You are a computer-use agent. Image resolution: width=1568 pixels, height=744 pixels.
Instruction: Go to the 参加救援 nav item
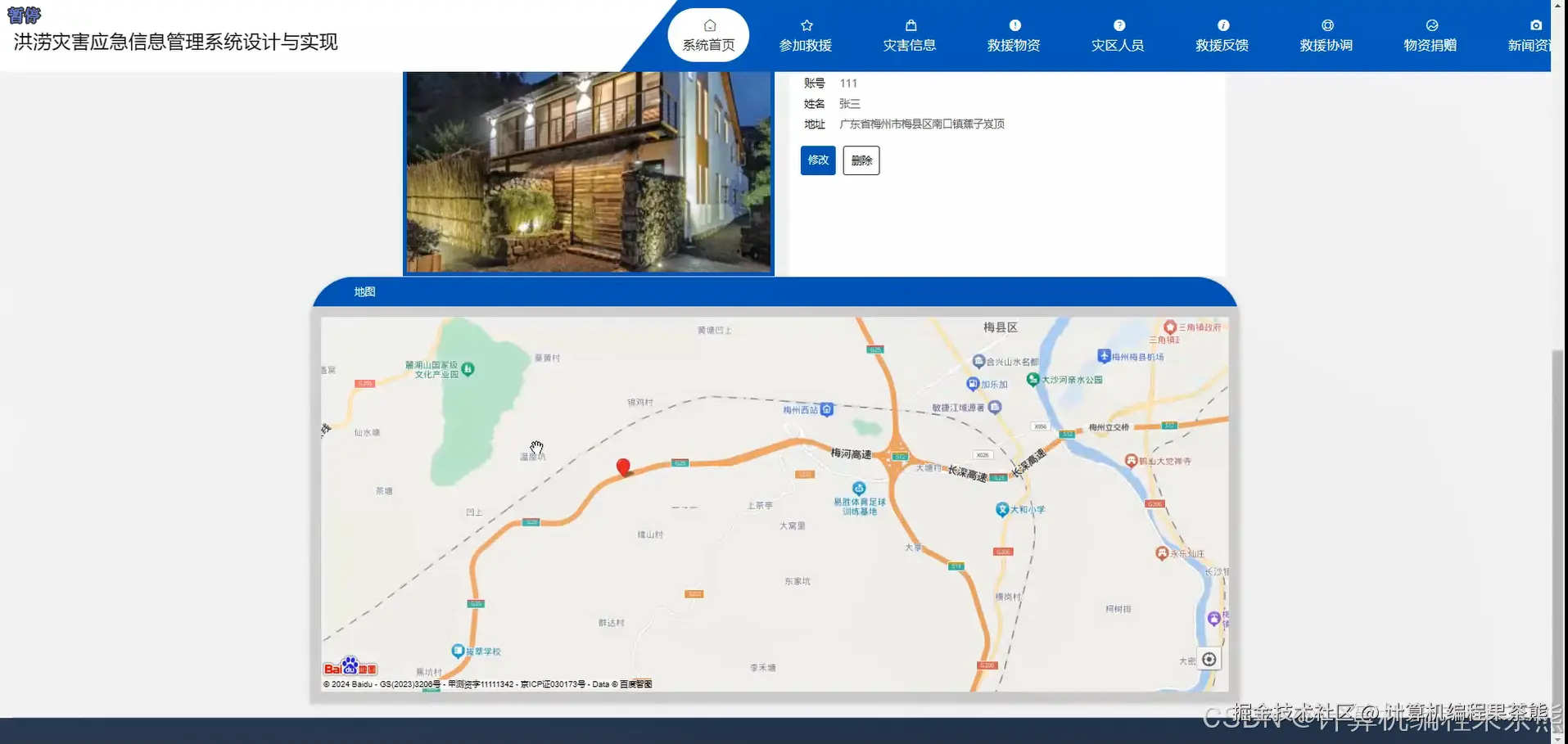tap(806, 35)
